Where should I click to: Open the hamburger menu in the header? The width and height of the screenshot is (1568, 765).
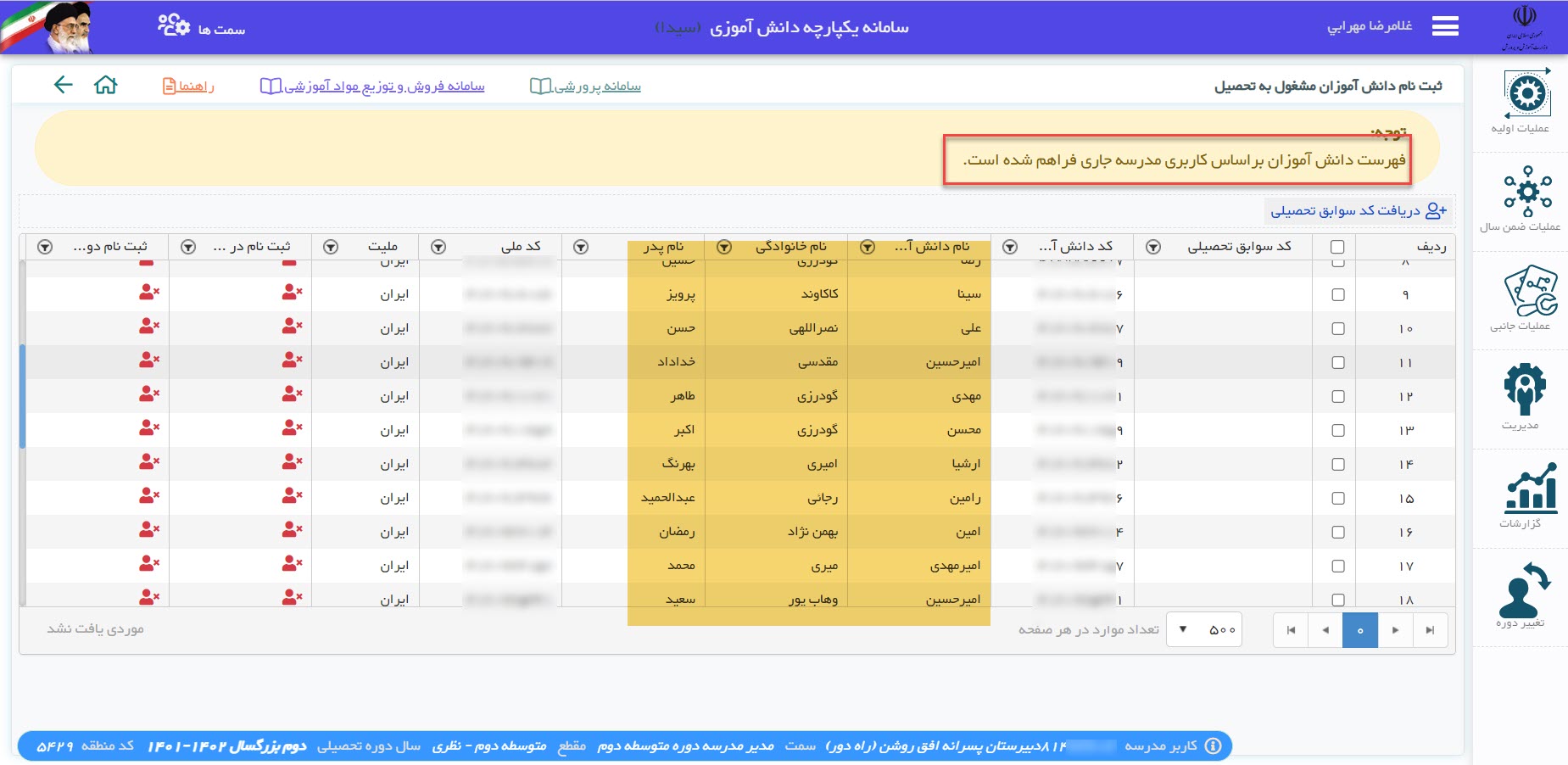click(x=1445, y=27)
